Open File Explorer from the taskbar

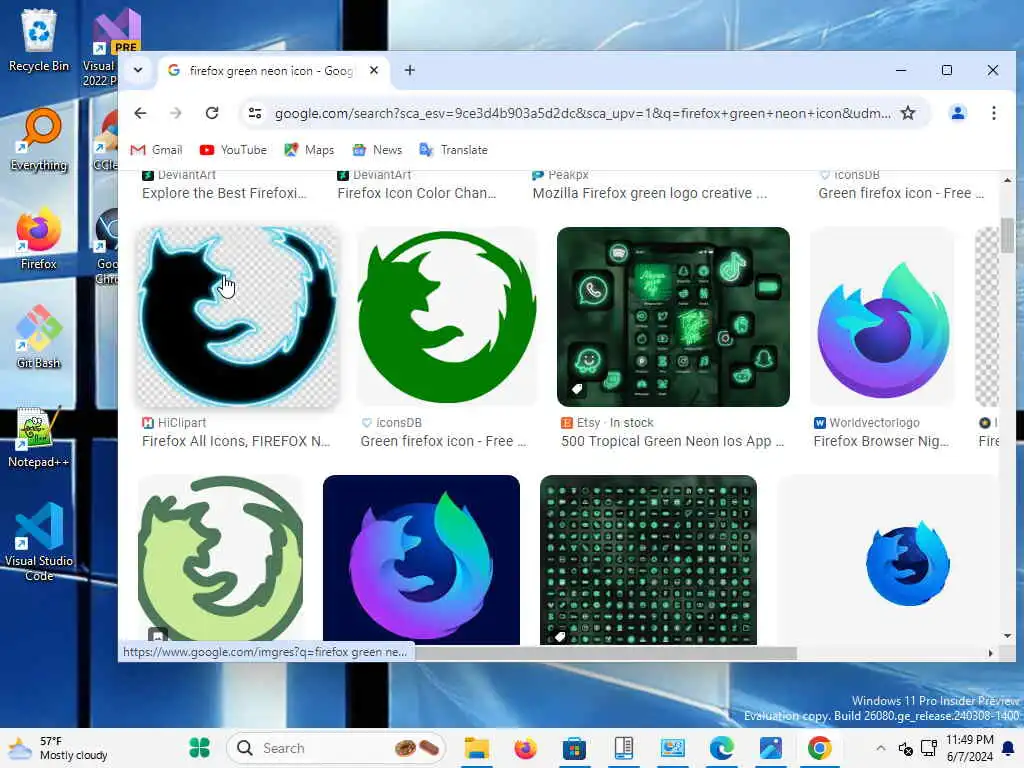(477, 748)
